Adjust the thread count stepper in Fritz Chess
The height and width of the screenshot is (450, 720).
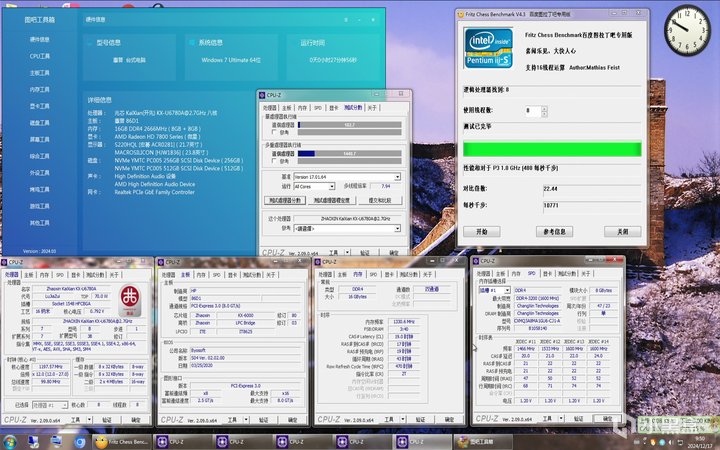(x=544, y=111)
